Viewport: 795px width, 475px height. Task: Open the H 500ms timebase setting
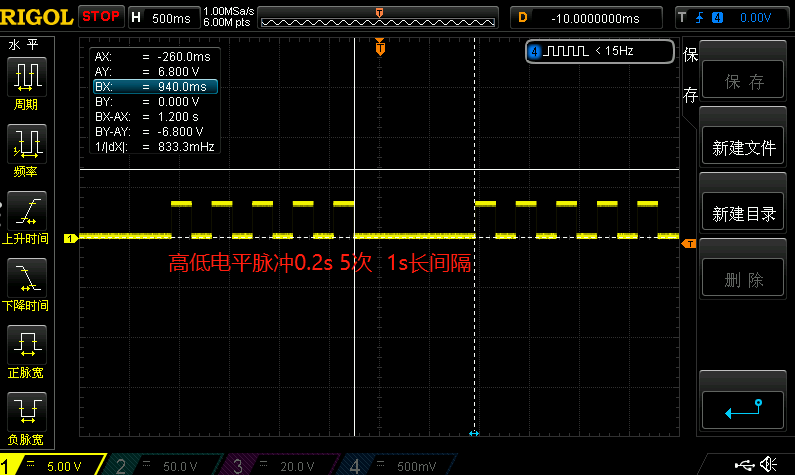[x=163, y=17]
